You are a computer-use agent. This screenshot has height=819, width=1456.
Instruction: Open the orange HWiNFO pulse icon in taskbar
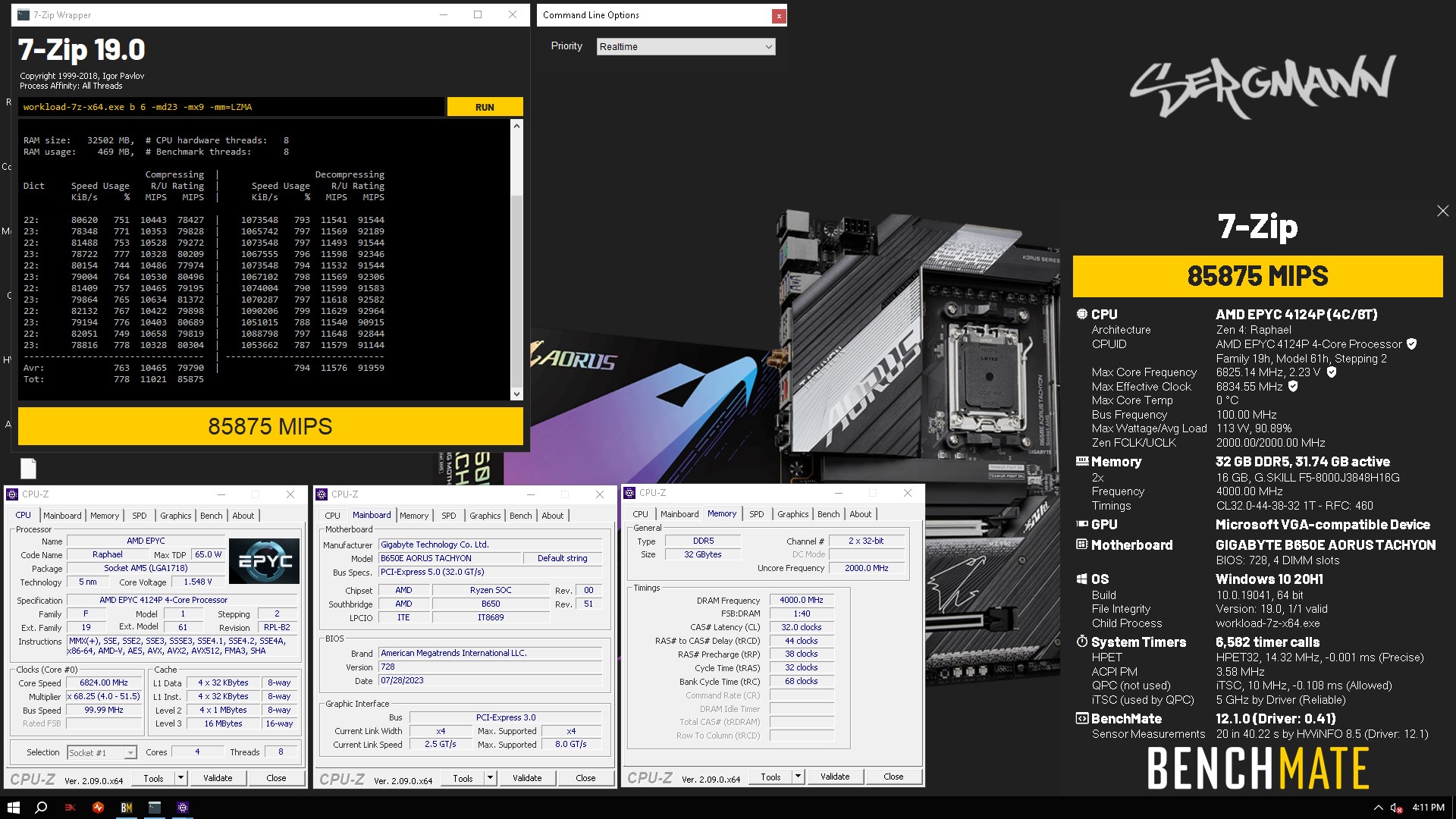tap(98, 808)
